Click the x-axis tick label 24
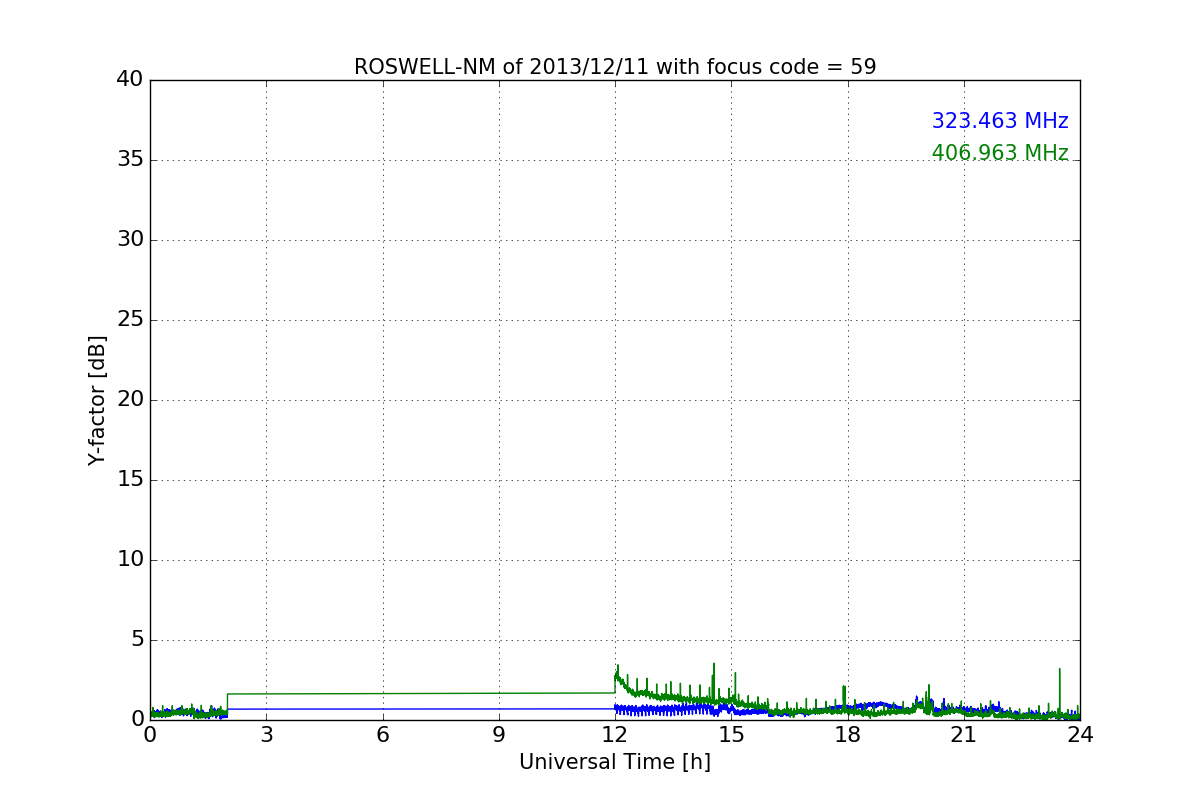 click(1080, 735)
